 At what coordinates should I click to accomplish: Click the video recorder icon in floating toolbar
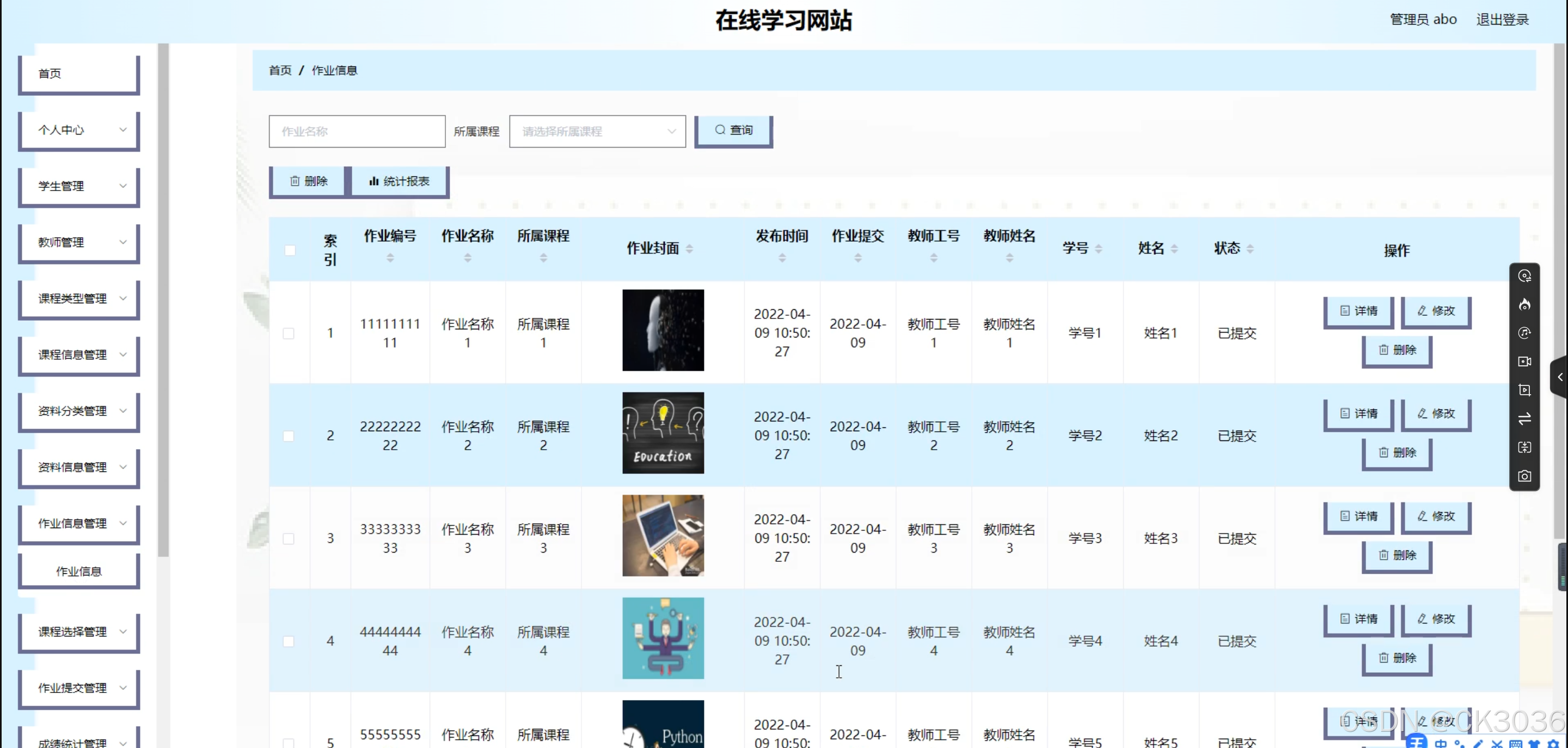pyautogui.click(x=1524, y=361)
